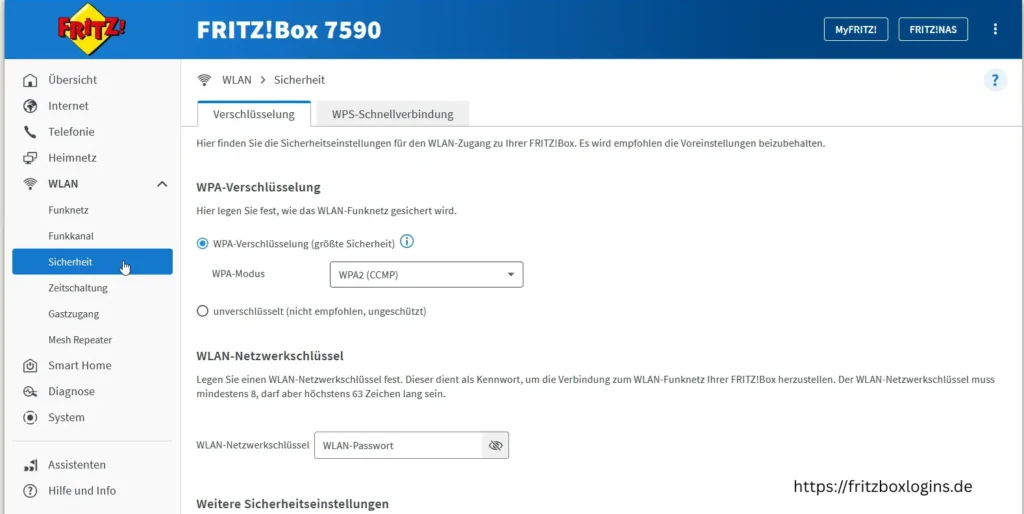Switch to WPS-Schnellverbindung tab

392,114
